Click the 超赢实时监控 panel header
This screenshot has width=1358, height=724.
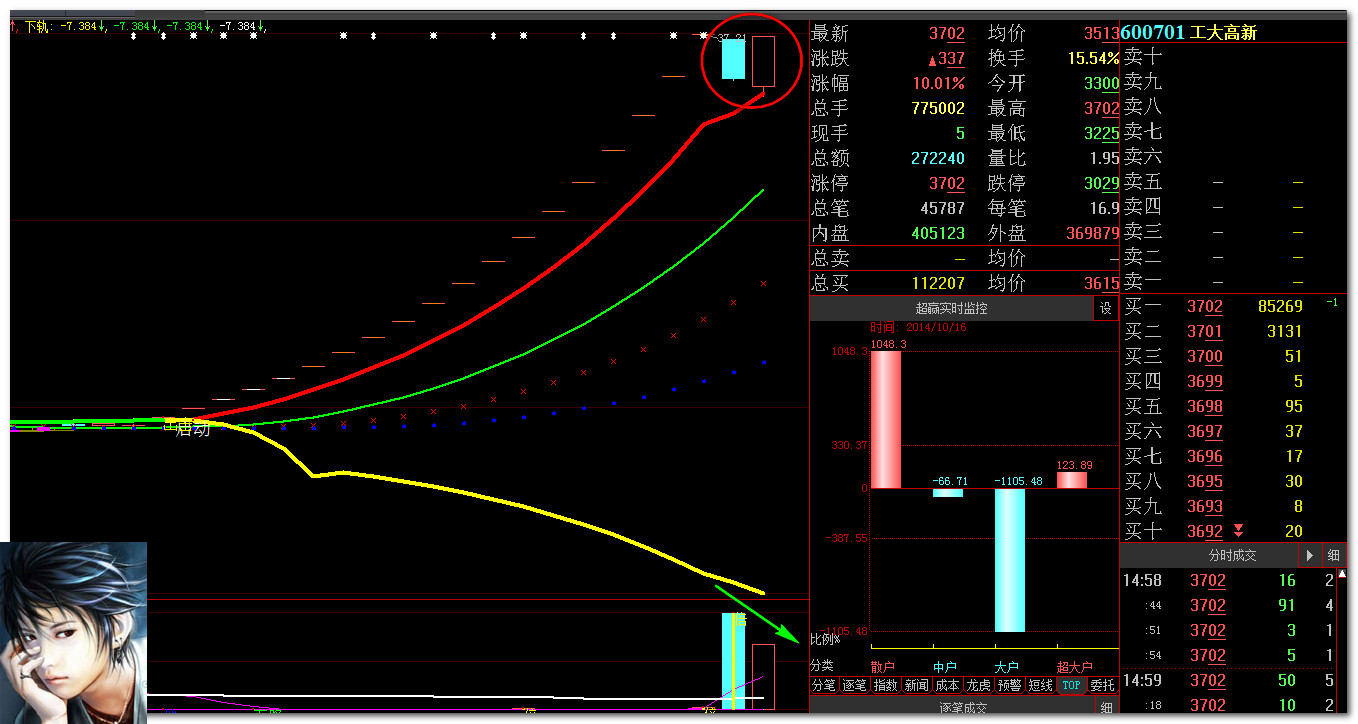click(951, 308)
